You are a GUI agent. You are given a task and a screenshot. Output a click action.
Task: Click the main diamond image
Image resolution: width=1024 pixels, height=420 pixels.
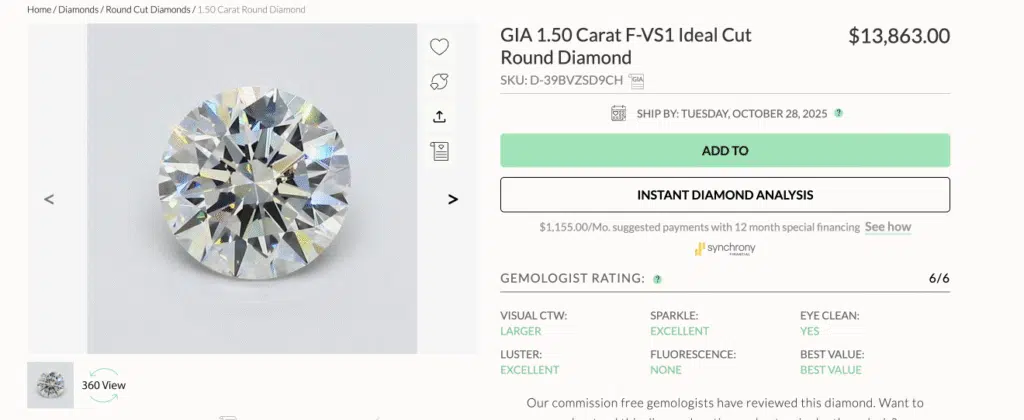(x=252, y=190)
